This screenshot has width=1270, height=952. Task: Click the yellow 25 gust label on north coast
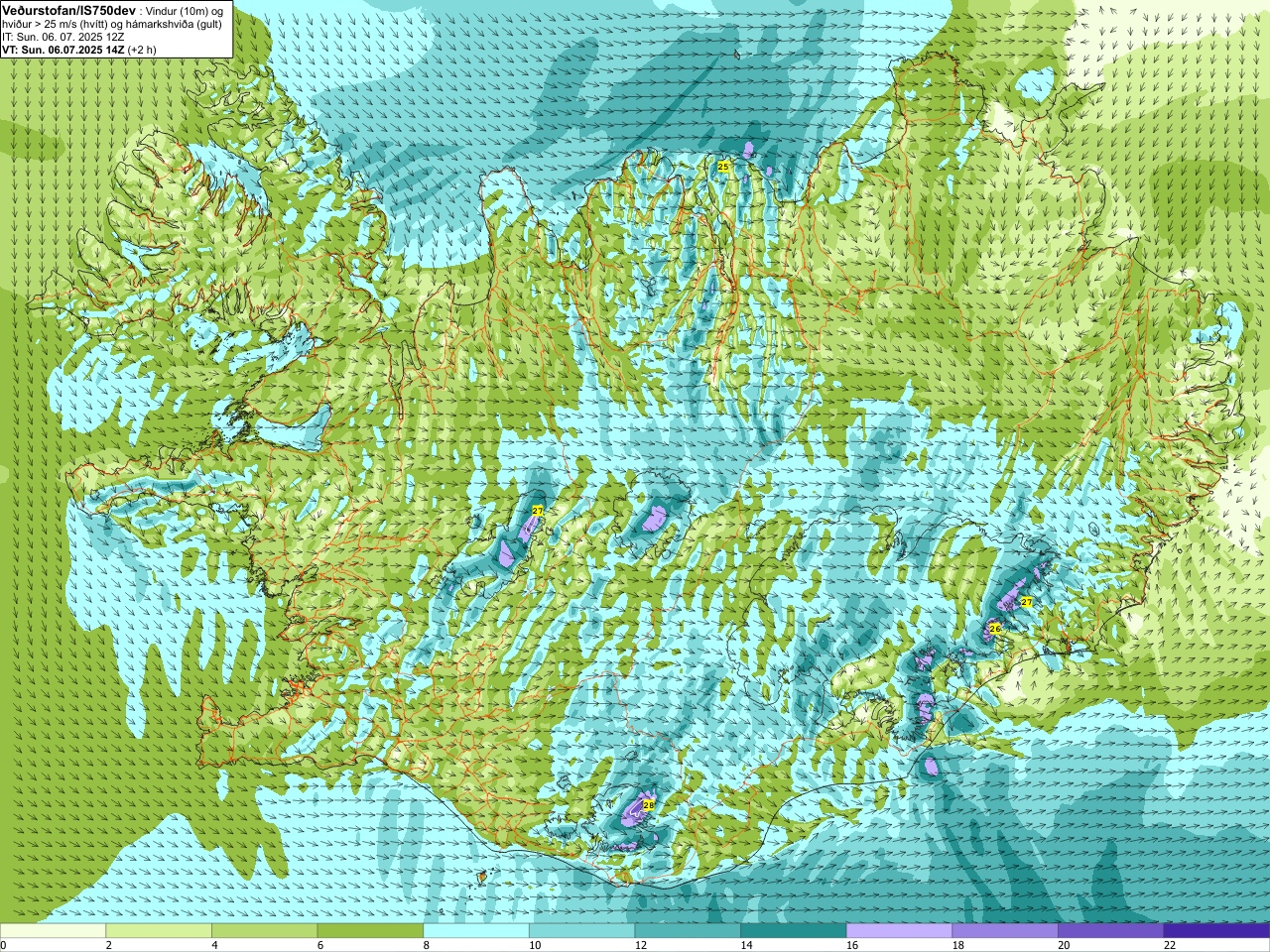[x=723, y=167]
